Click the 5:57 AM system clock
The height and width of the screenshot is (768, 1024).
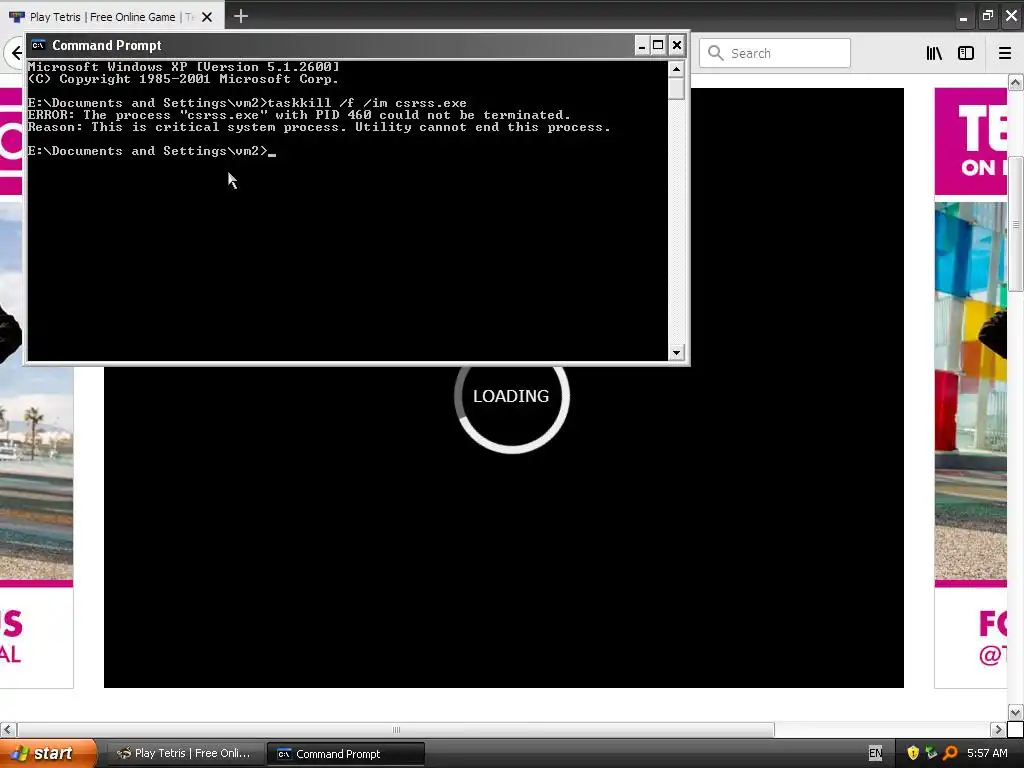[987, 754]
